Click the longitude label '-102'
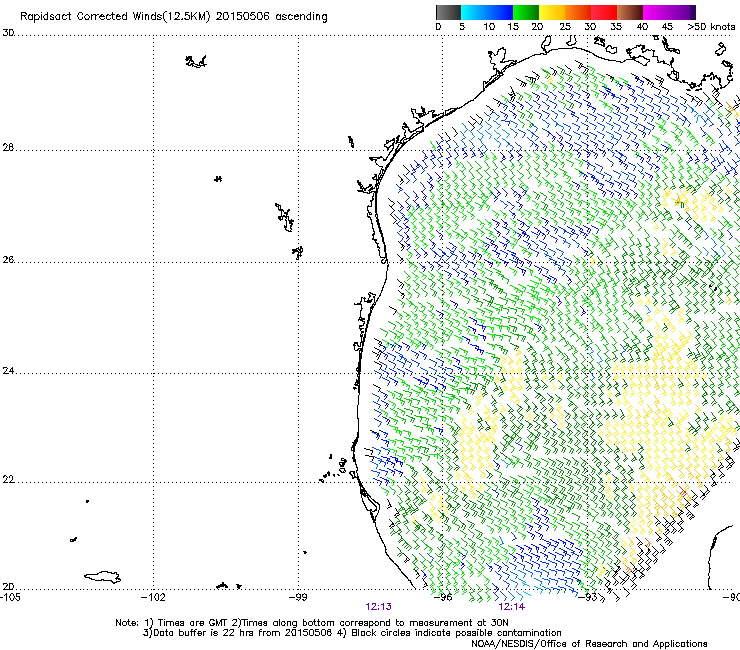Image resolution: width=740 pixels, height=650 pixels. pos(153,597)
